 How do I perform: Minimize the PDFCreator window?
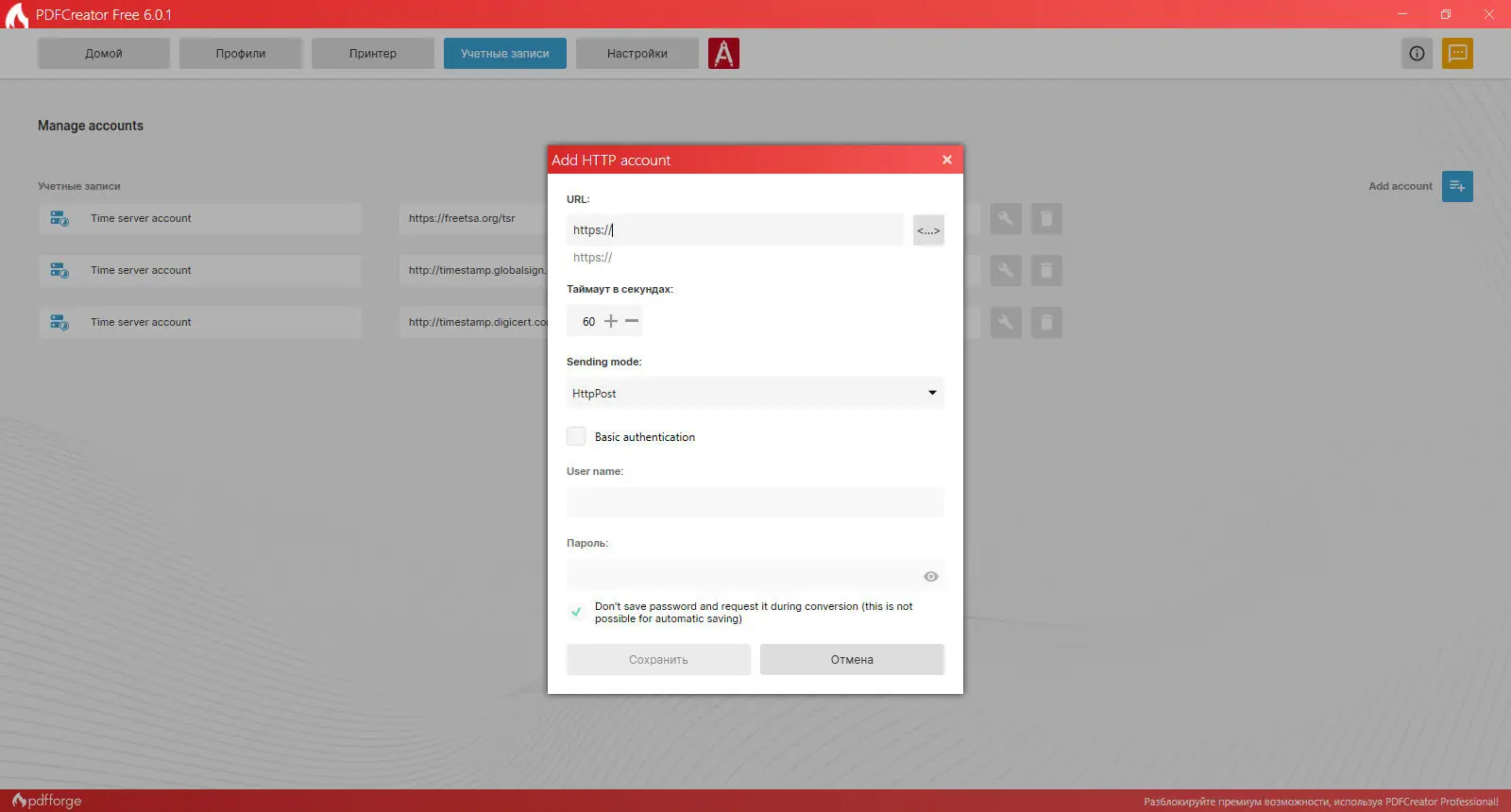tap(1402, 14)
